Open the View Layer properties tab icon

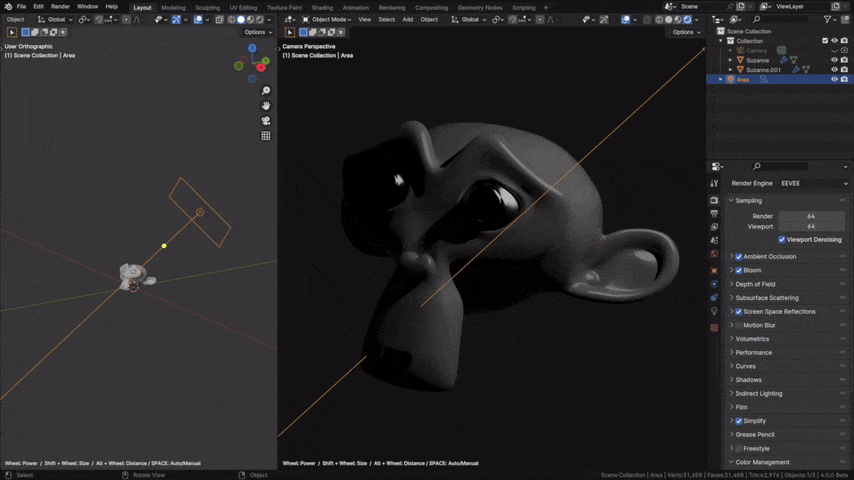pos(714,227)
